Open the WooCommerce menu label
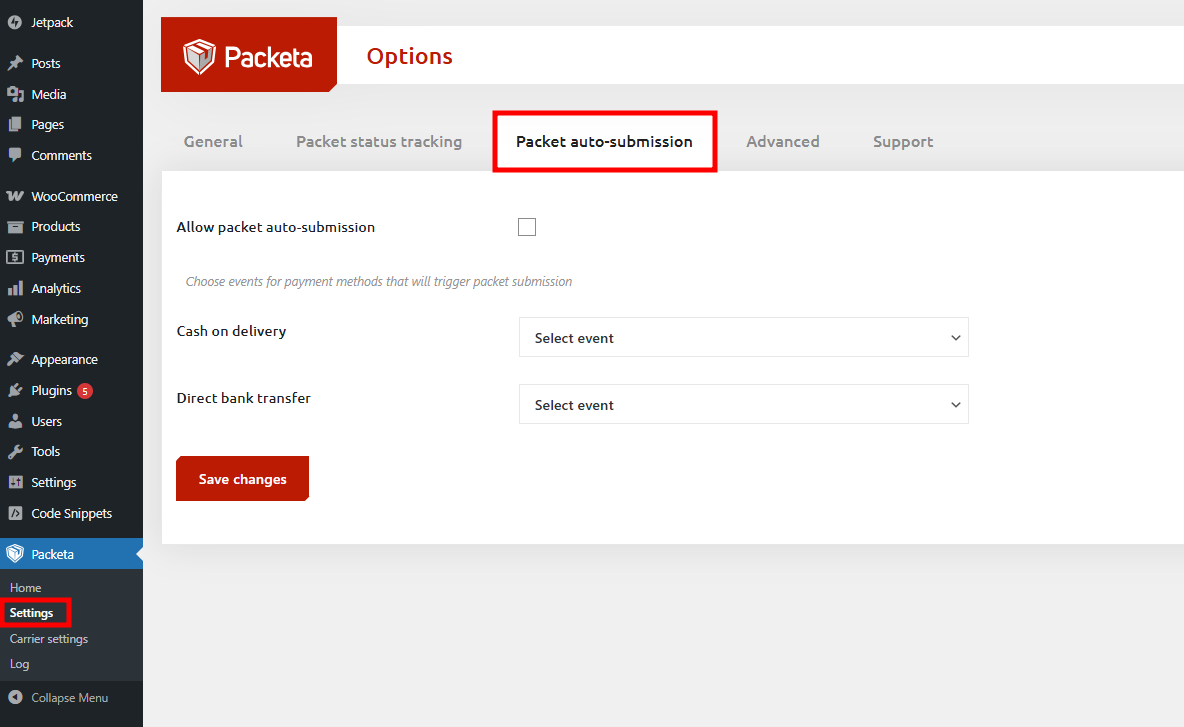This screenshot has width=1184, height=727. pyautogui.click(x=74, y=196)
